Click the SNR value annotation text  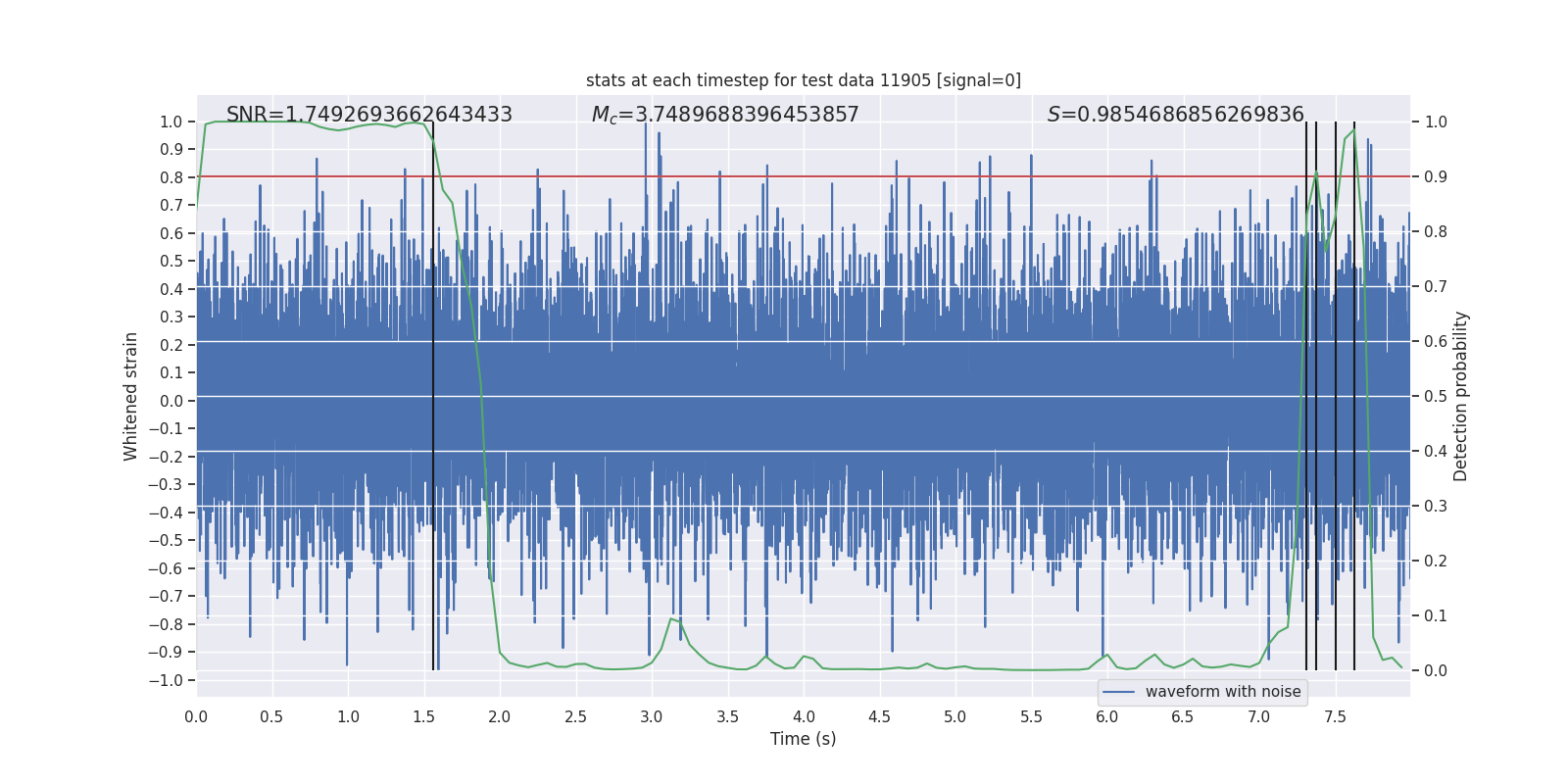[x=369, y=115]
